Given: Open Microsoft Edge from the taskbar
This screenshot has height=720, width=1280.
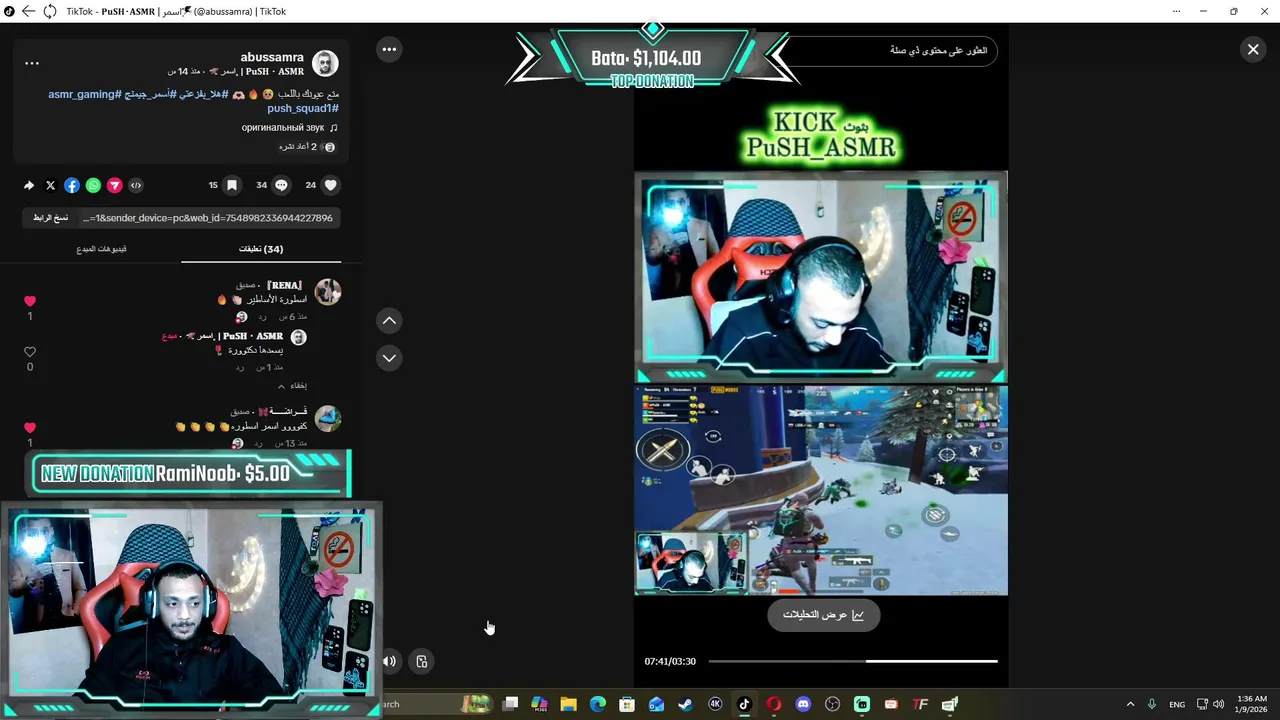Looking at the screenshot, I should 597,704.
